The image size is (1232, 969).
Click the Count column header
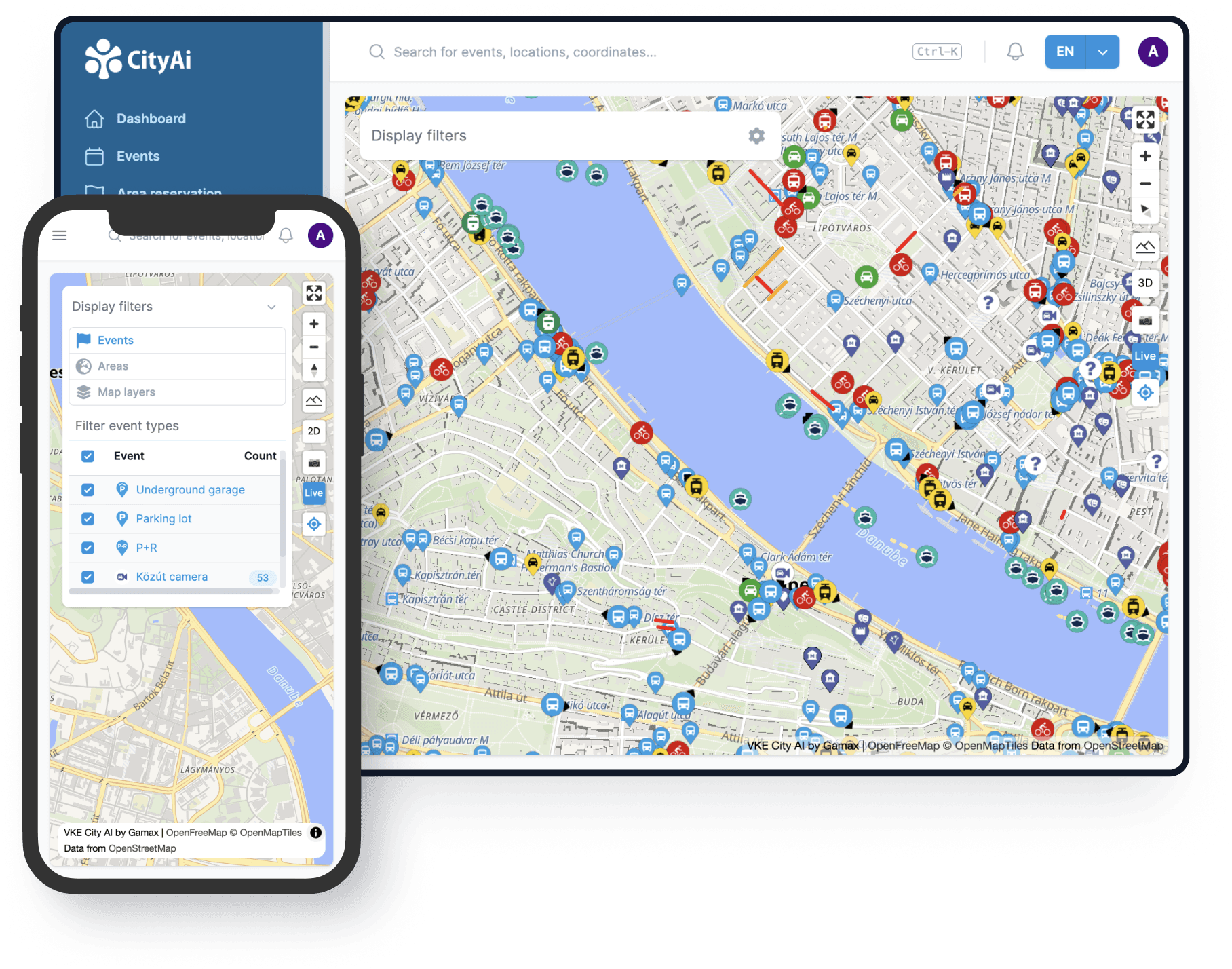click(x=260, y=456)
